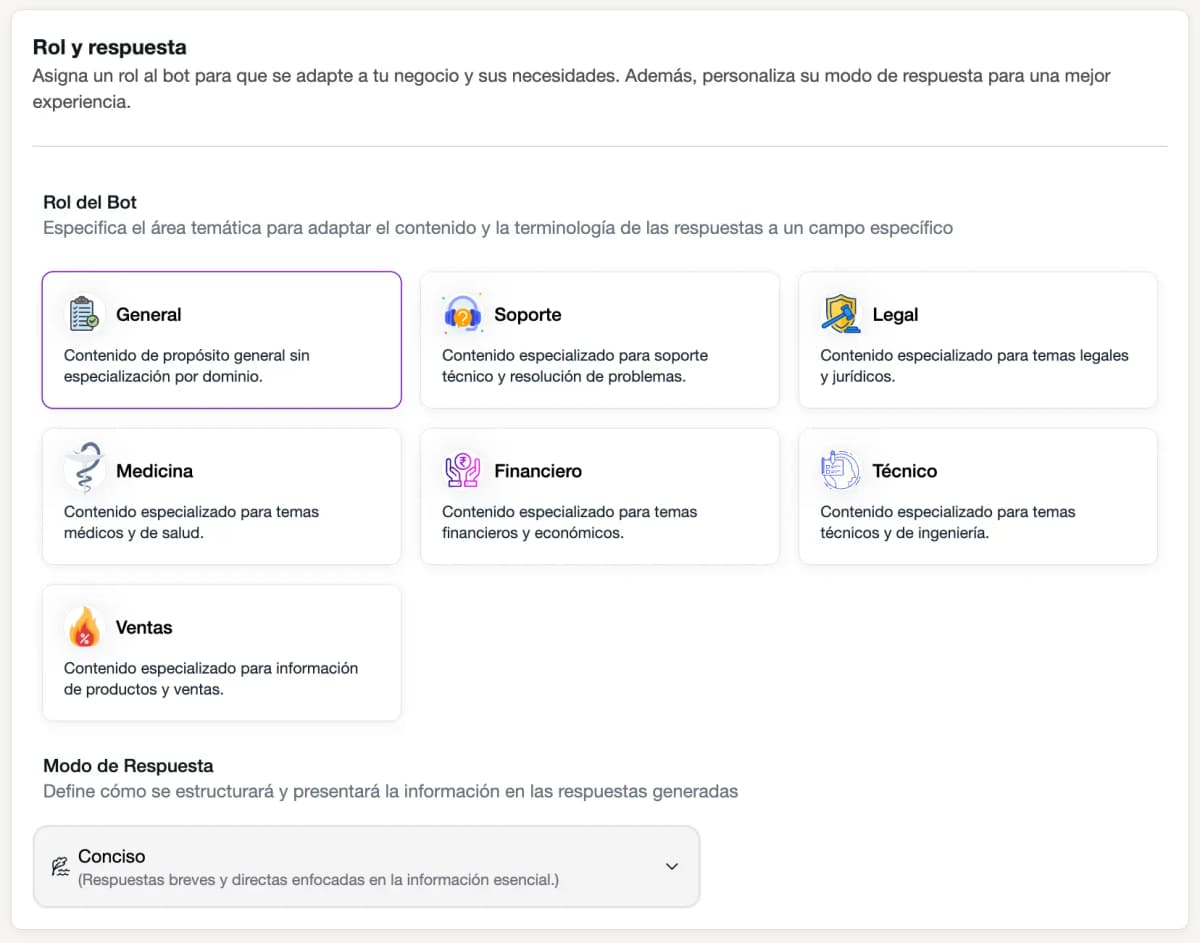Select the Legal role card

coord(977,340)
